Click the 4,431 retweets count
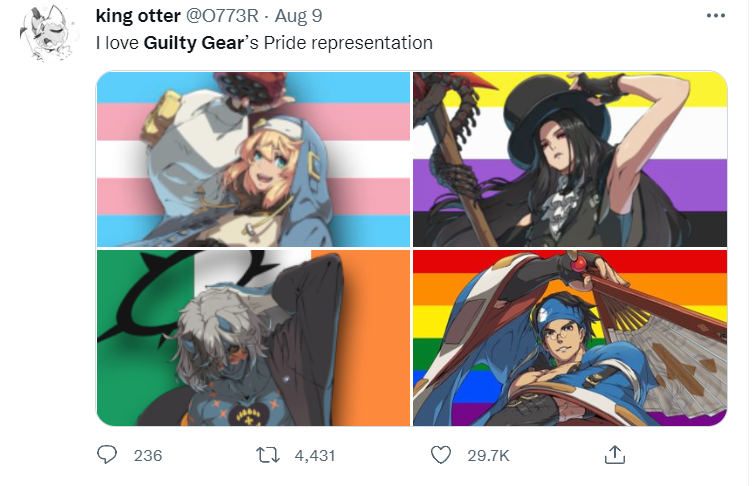 [315, 455]
